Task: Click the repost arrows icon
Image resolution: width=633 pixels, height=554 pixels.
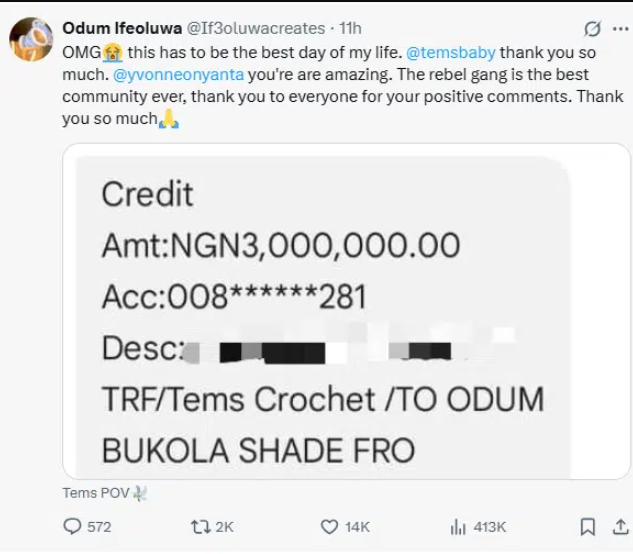Action: 198,526
